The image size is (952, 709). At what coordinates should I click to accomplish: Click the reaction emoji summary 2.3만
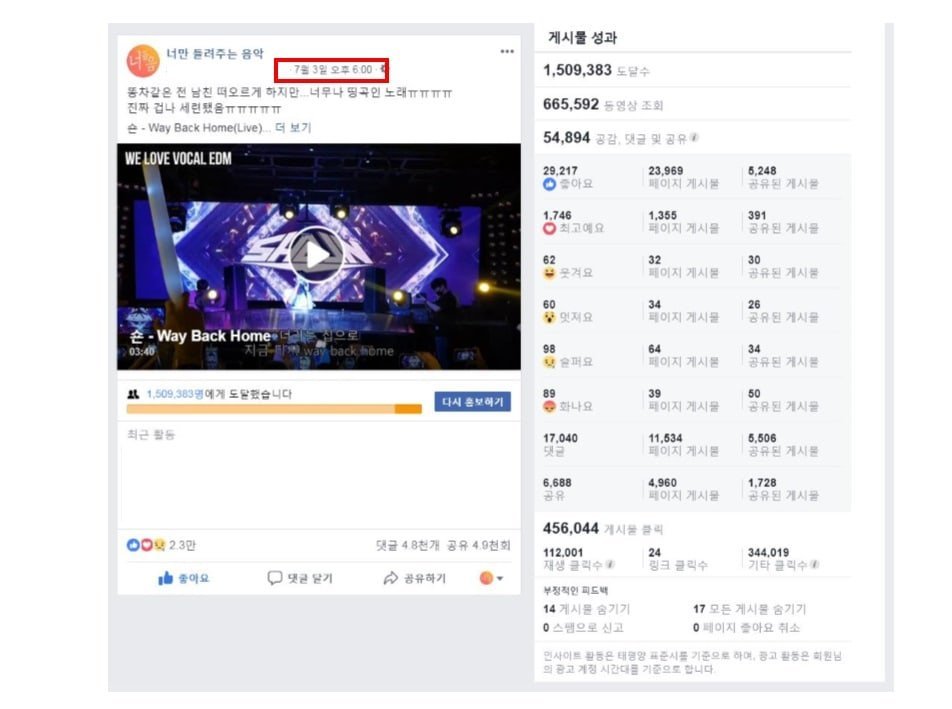tap(161, 545)
